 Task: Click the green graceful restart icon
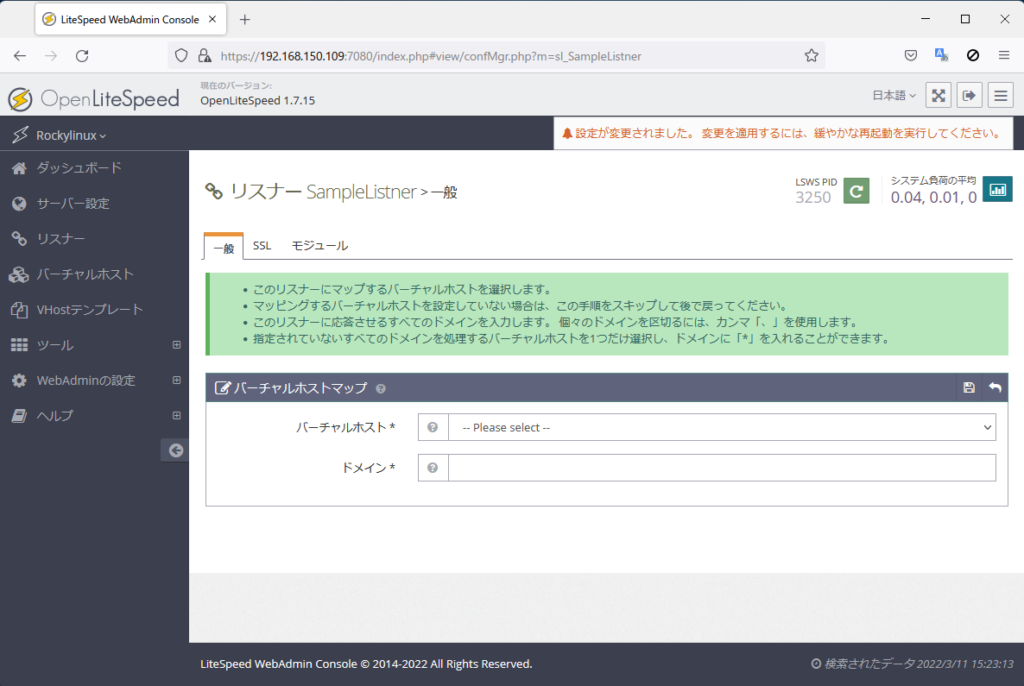pos(856,190)
